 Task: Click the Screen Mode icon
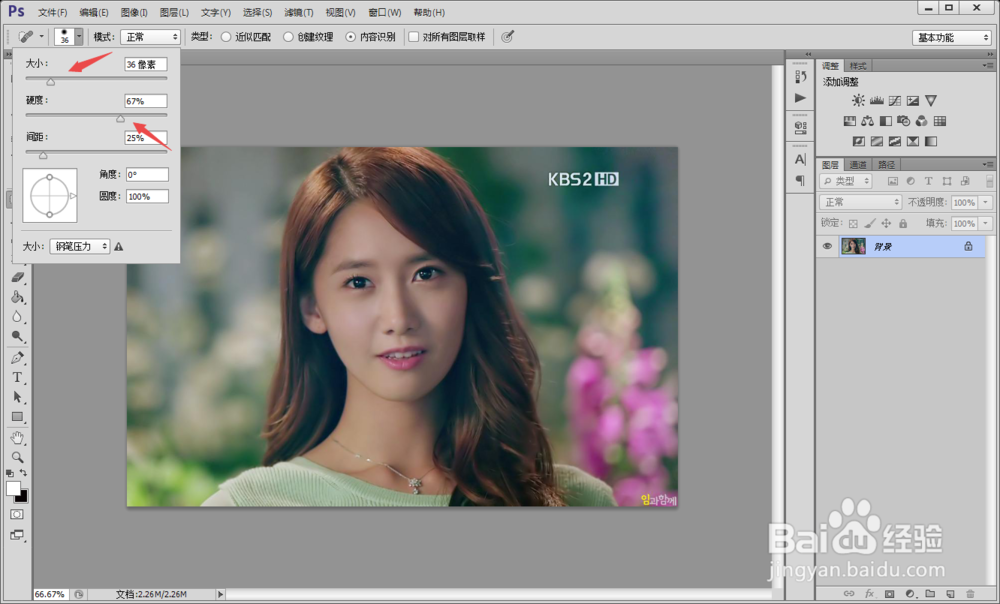(17, 534)
